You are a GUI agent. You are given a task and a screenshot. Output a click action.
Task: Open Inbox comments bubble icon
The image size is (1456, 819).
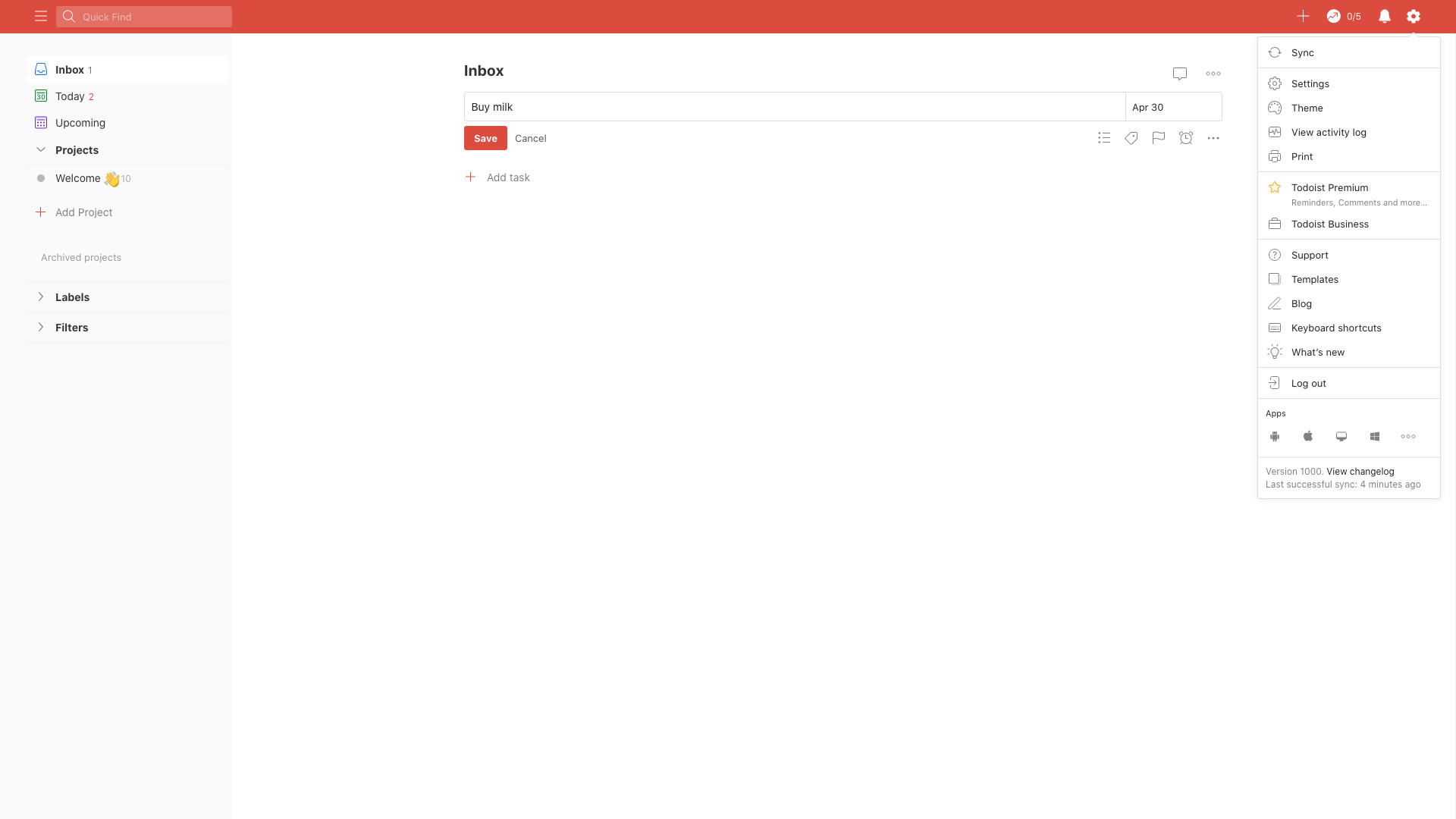(1179, 74)
